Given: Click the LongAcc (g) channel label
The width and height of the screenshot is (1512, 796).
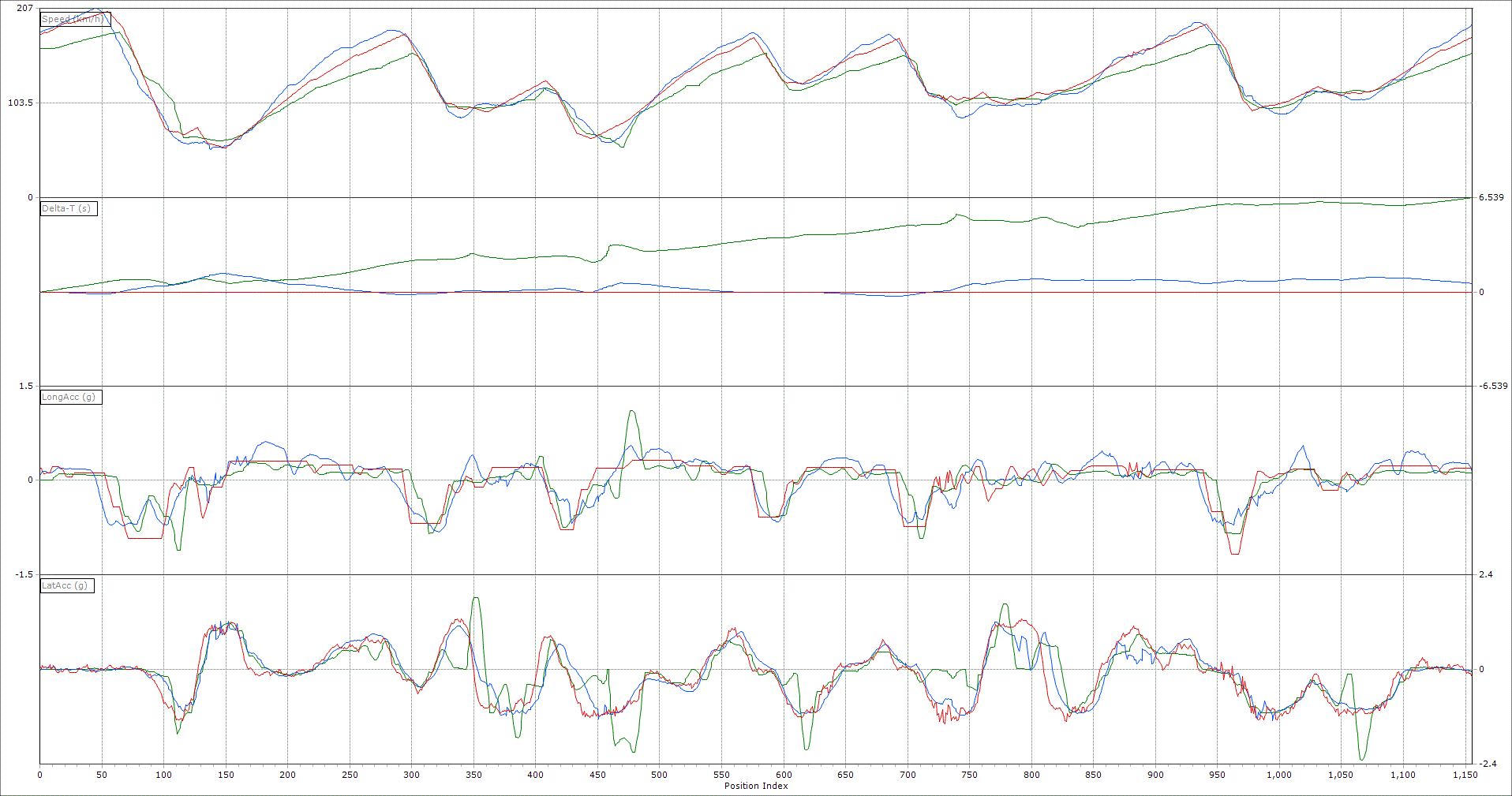Looking at the screenshot, I should tap(70, 397).
